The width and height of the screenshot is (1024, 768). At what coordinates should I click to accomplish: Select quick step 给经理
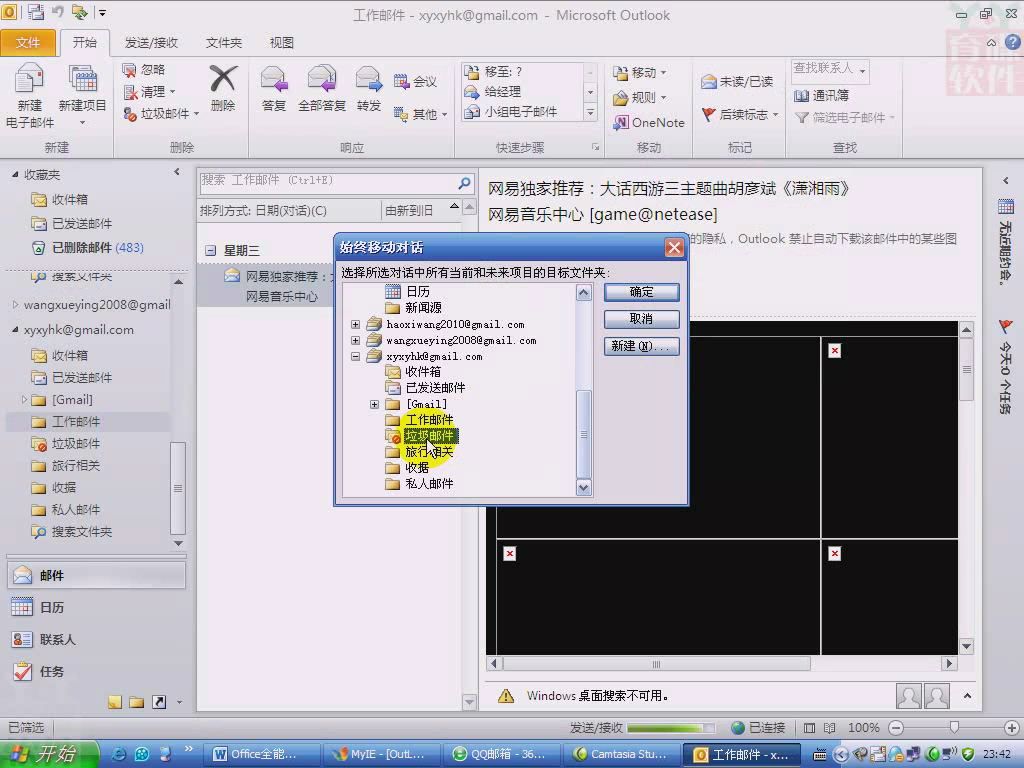[492, 91]
